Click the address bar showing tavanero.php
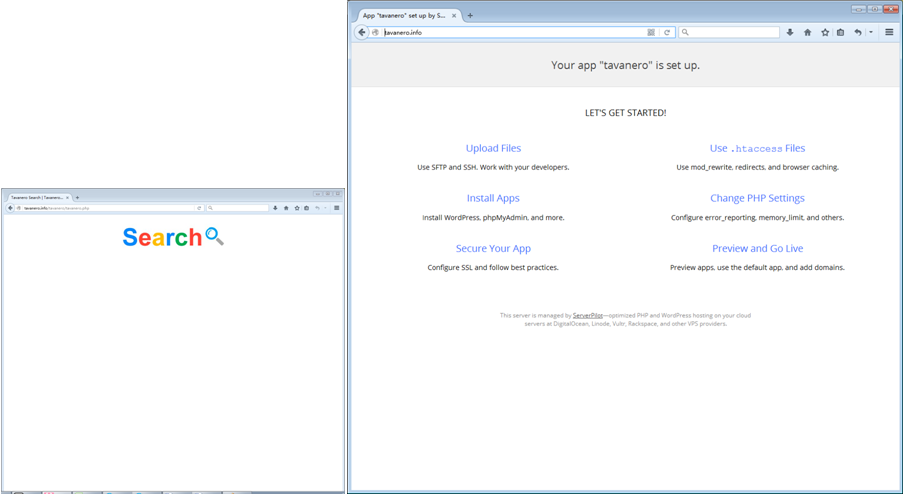Viewport: 903px width, 495px height. pyautogui.click(x=109, y=208)
